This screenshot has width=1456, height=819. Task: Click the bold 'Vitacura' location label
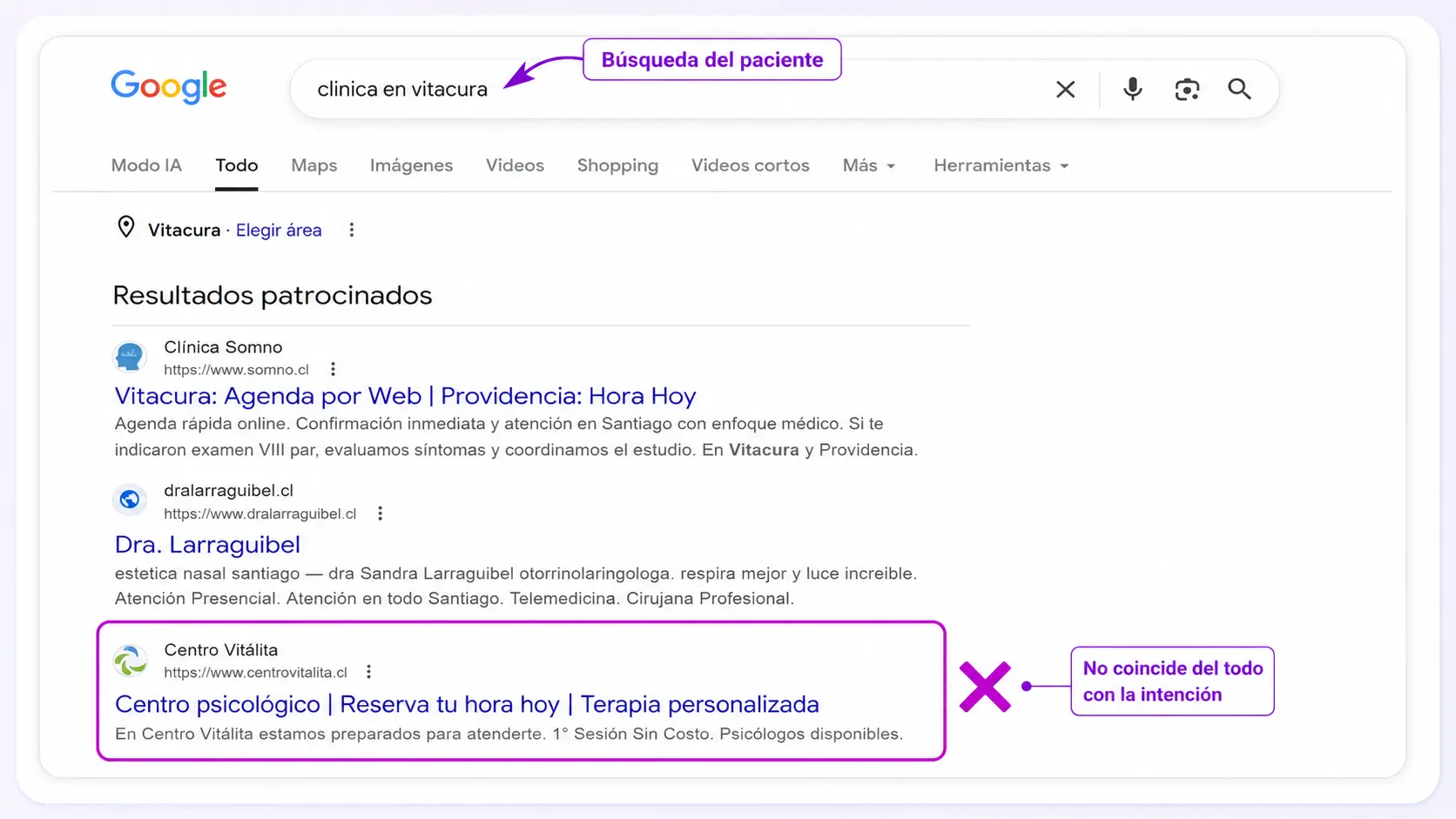pyautogui.click(x=184, y=230)
